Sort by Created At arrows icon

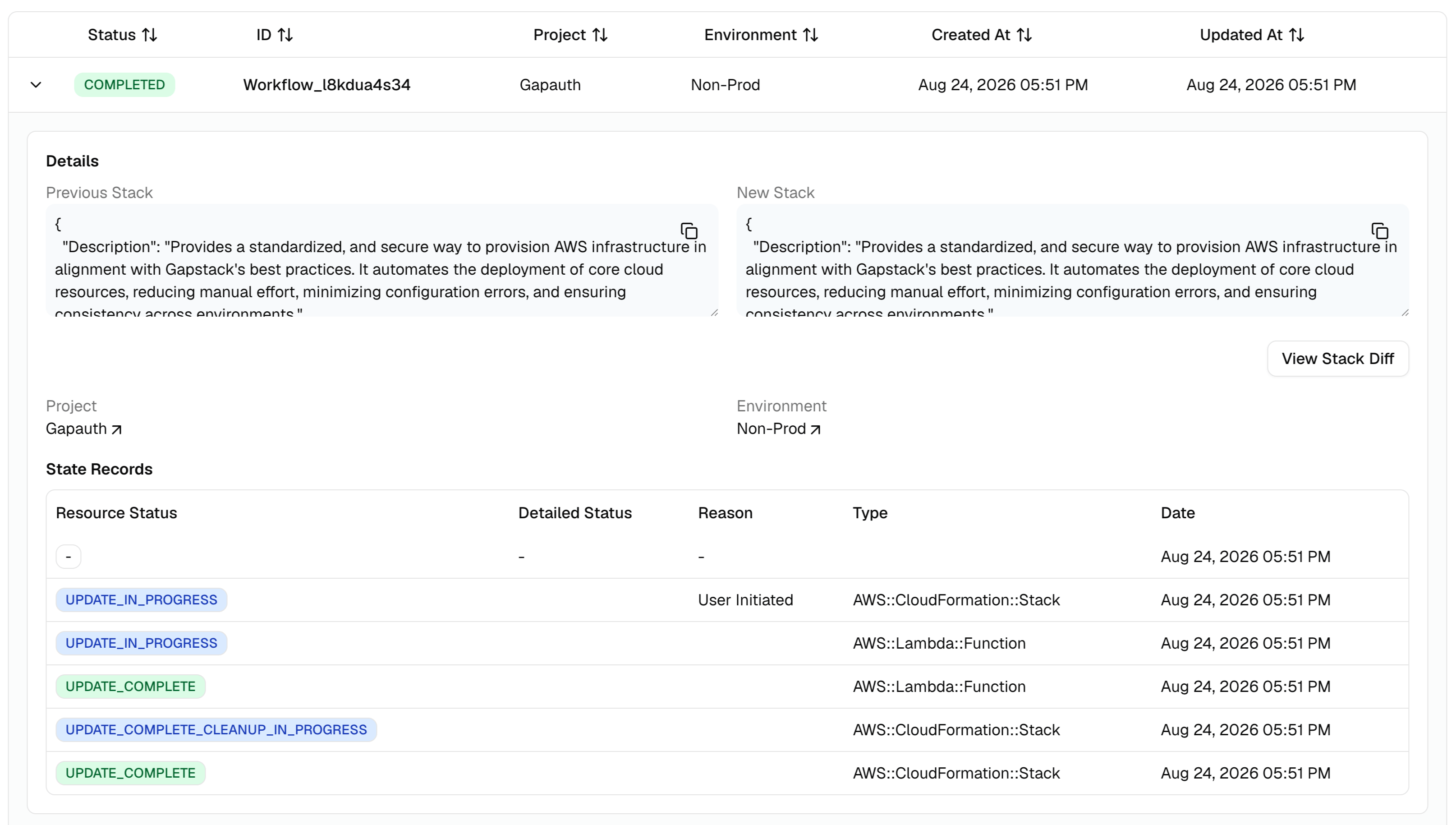1024,35
